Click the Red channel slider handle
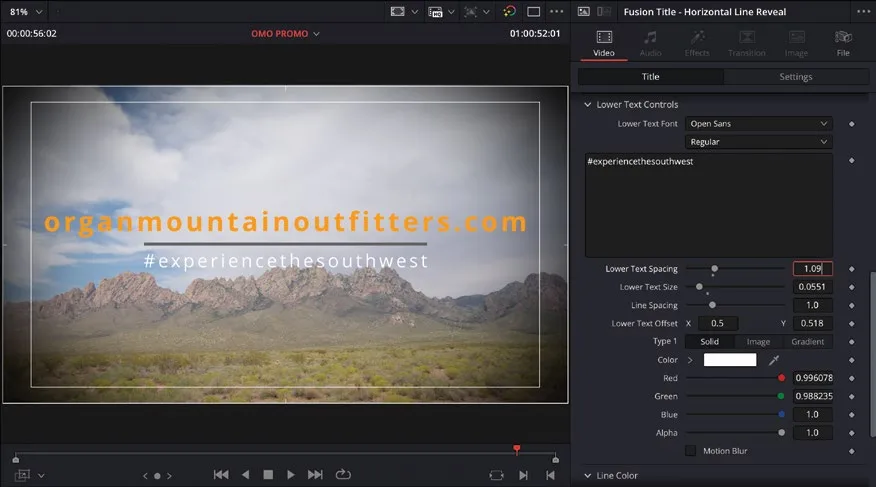876x487 pixels. tap(782, 378)
